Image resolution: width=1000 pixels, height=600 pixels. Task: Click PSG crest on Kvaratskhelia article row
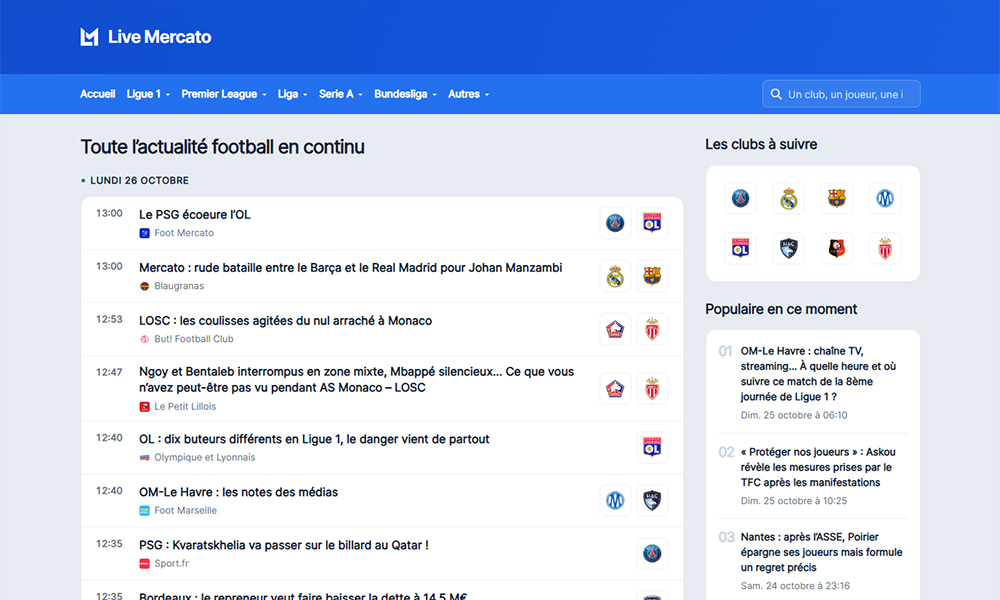[652, 553]
